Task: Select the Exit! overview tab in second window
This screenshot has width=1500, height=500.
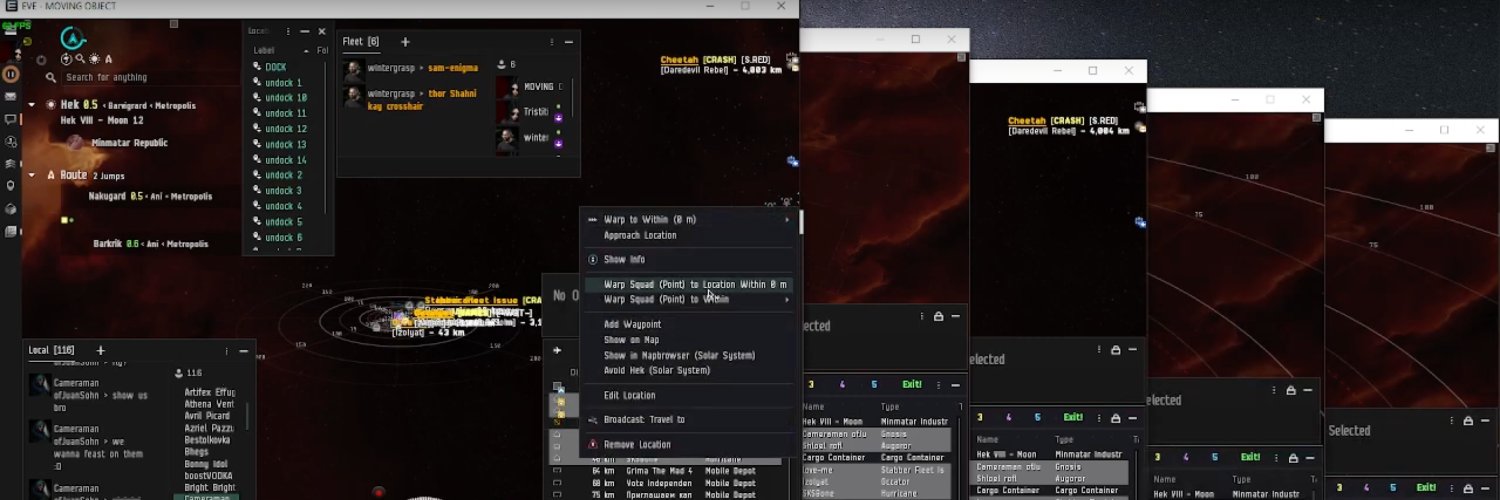Action: click(x=912, y=384)
